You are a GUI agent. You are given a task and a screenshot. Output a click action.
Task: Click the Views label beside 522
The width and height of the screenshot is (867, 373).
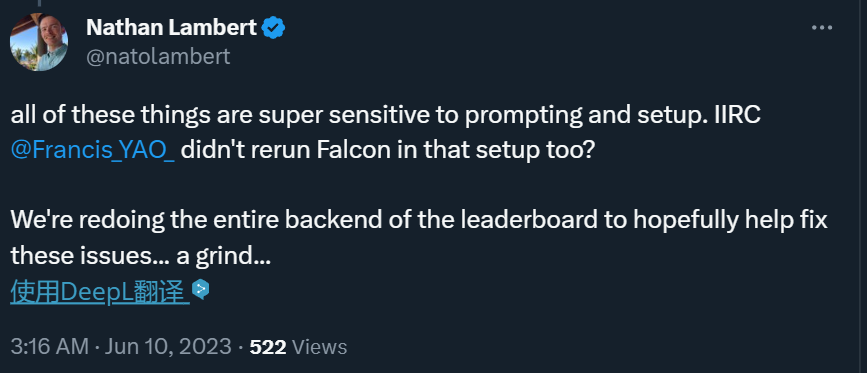point(319,347)
